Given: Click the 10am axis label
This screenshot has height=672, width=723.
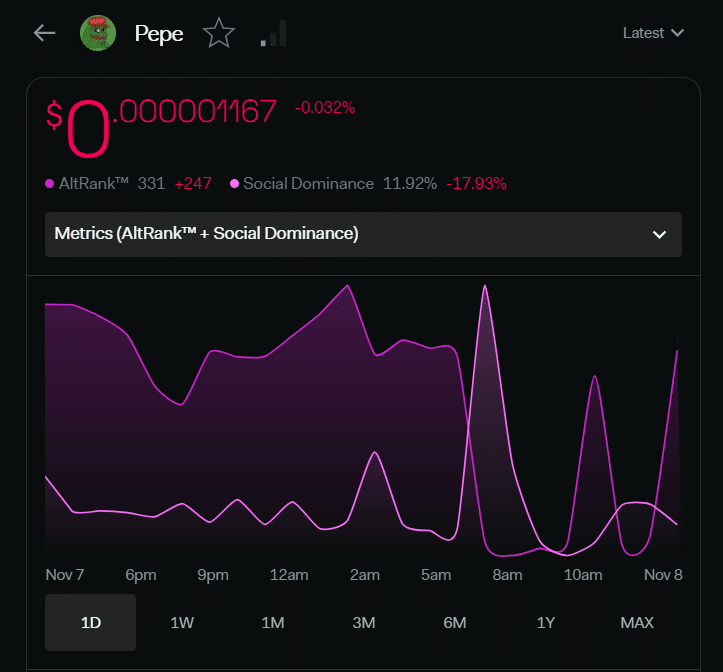Looking at the screenshot, I should tap(583, 575).
